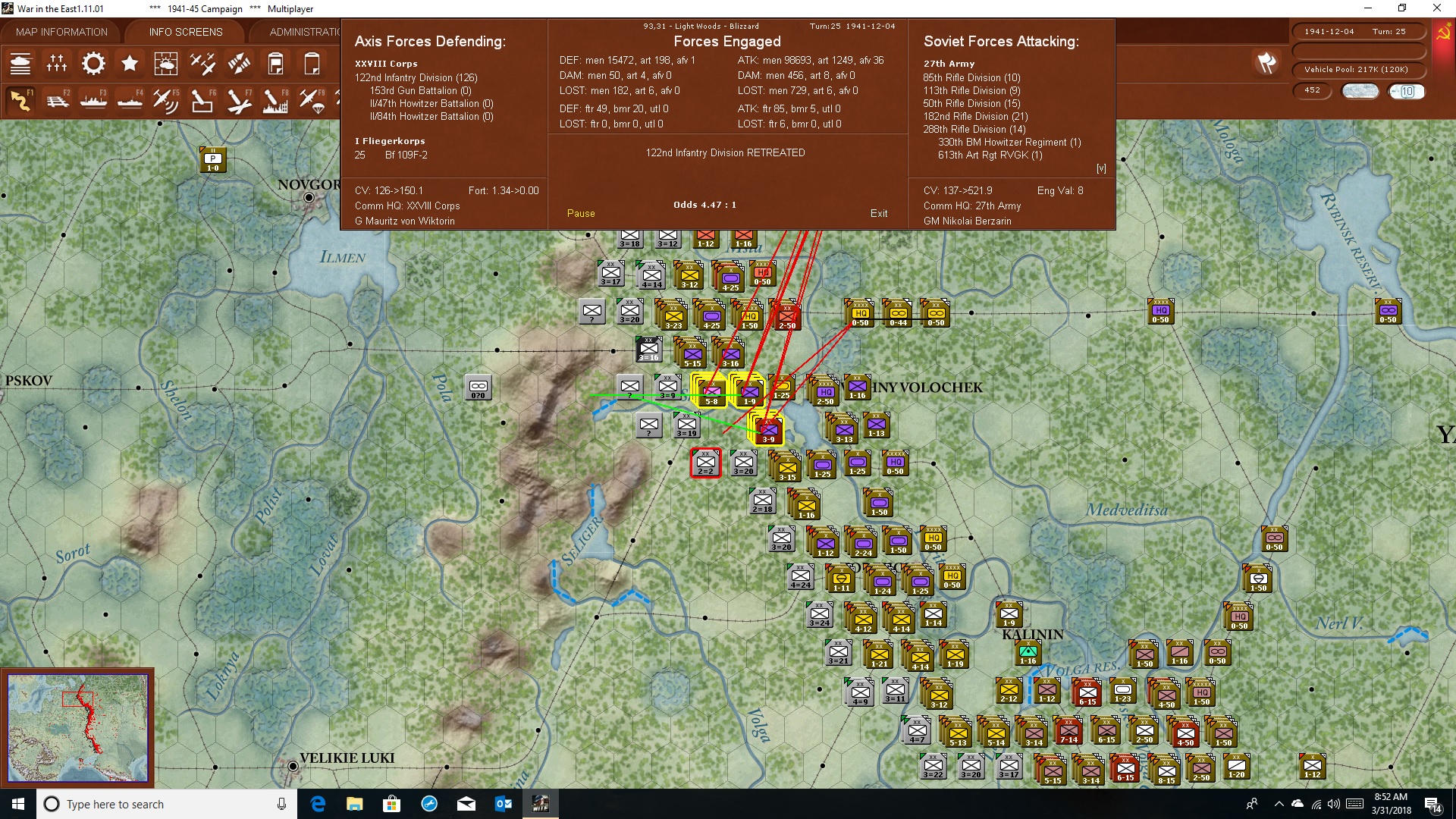Click the snow ground condition indicator
1456x819 pixels.
pyautogui.click(x=1360, y=91)
